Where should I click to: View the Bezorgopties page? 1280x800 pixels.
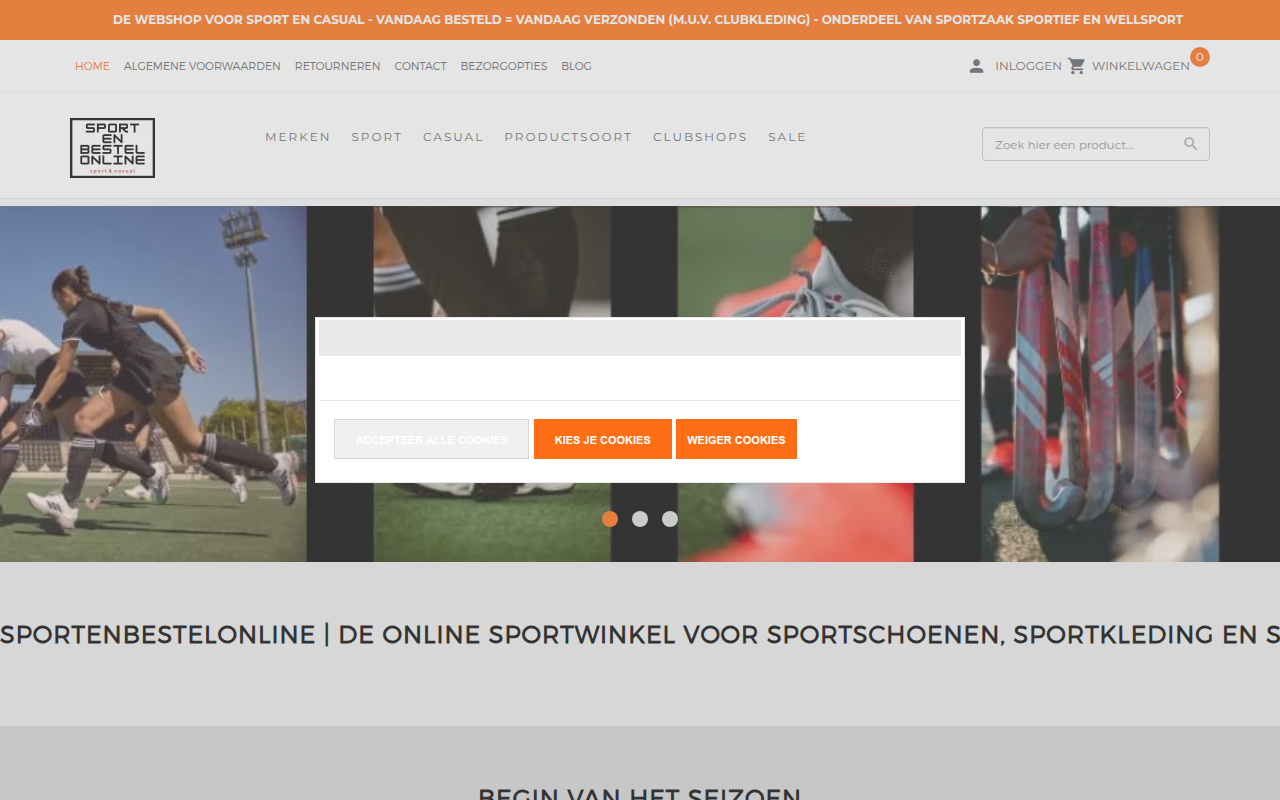(504, 66)
